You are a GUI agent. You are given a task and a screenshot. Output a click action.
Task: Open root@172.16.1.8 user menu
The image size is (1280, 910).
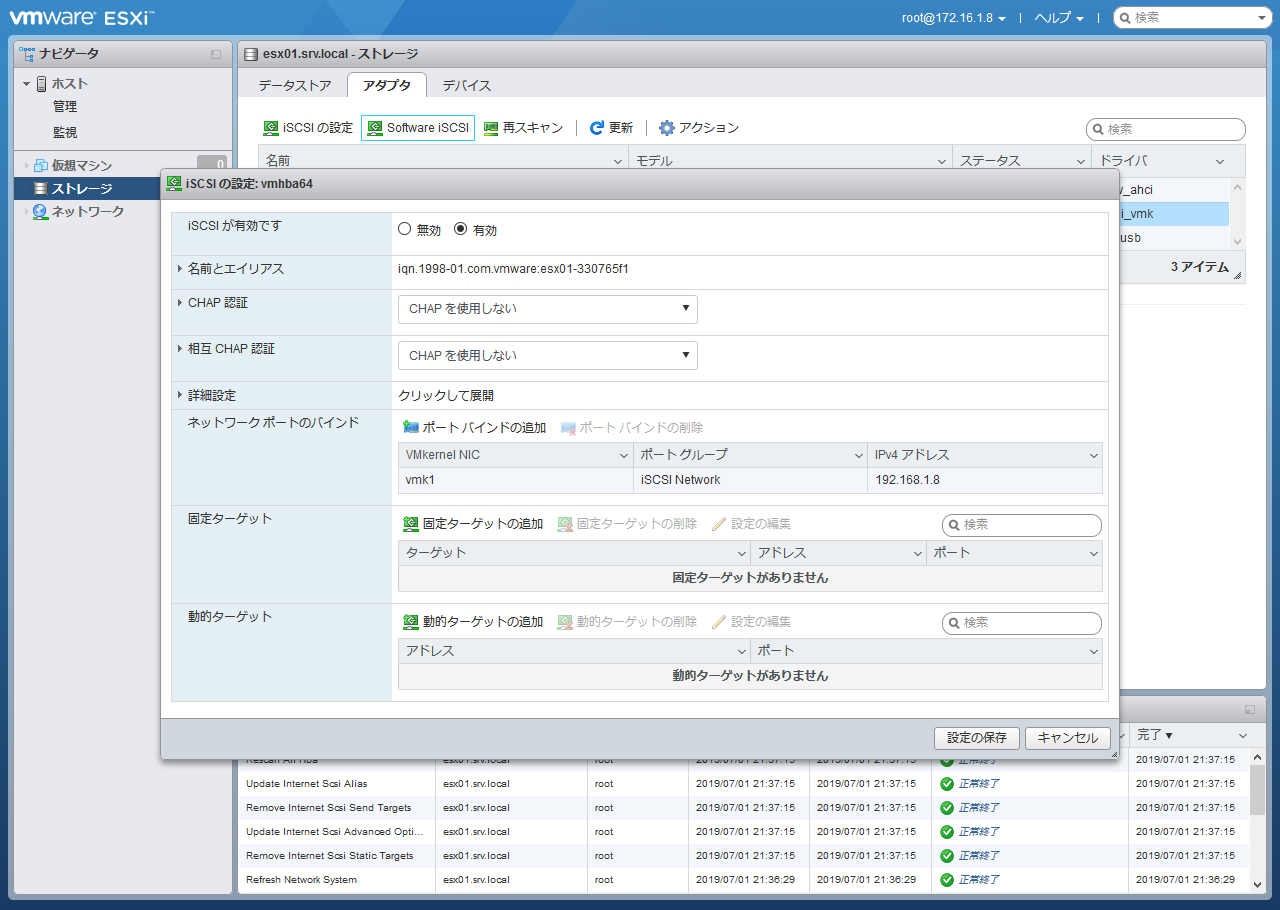coord(953,18)
